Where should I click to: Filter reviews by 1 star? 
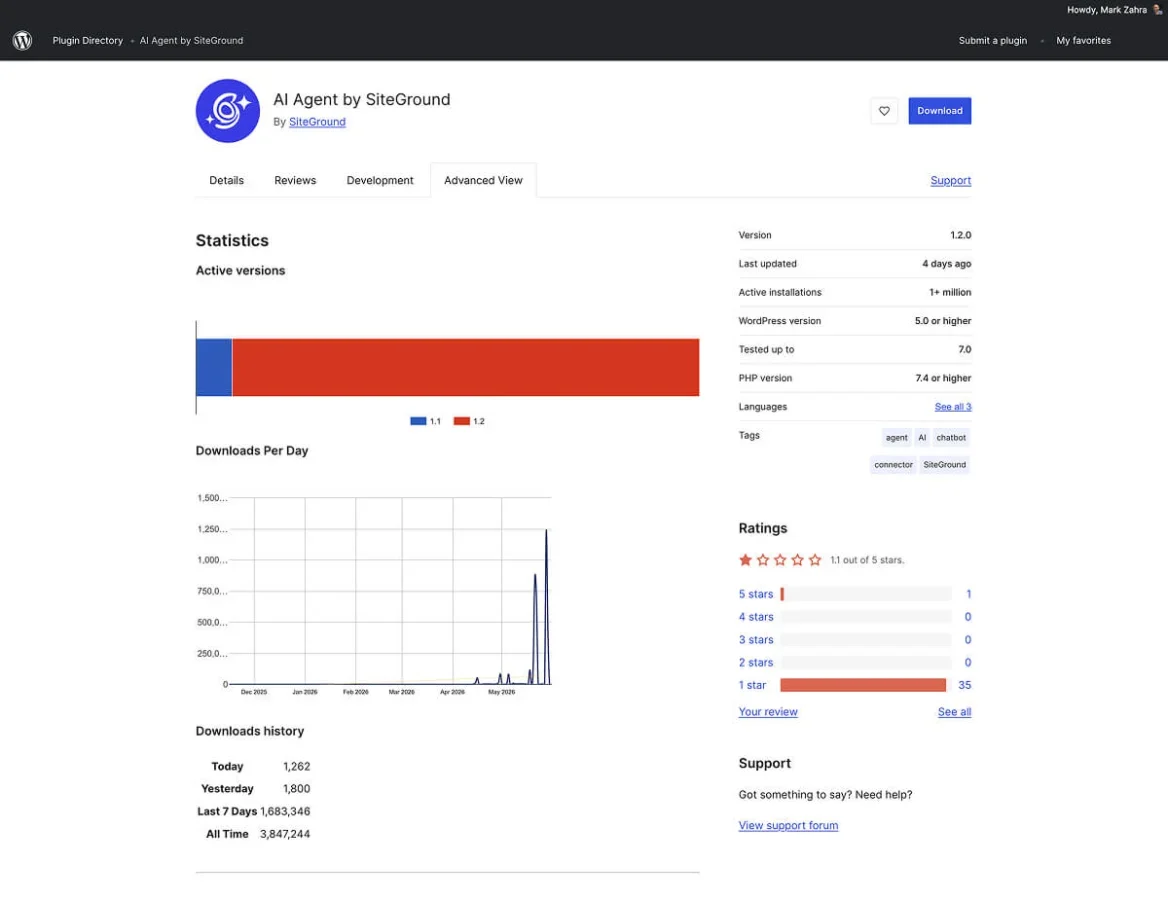point(752,685)
